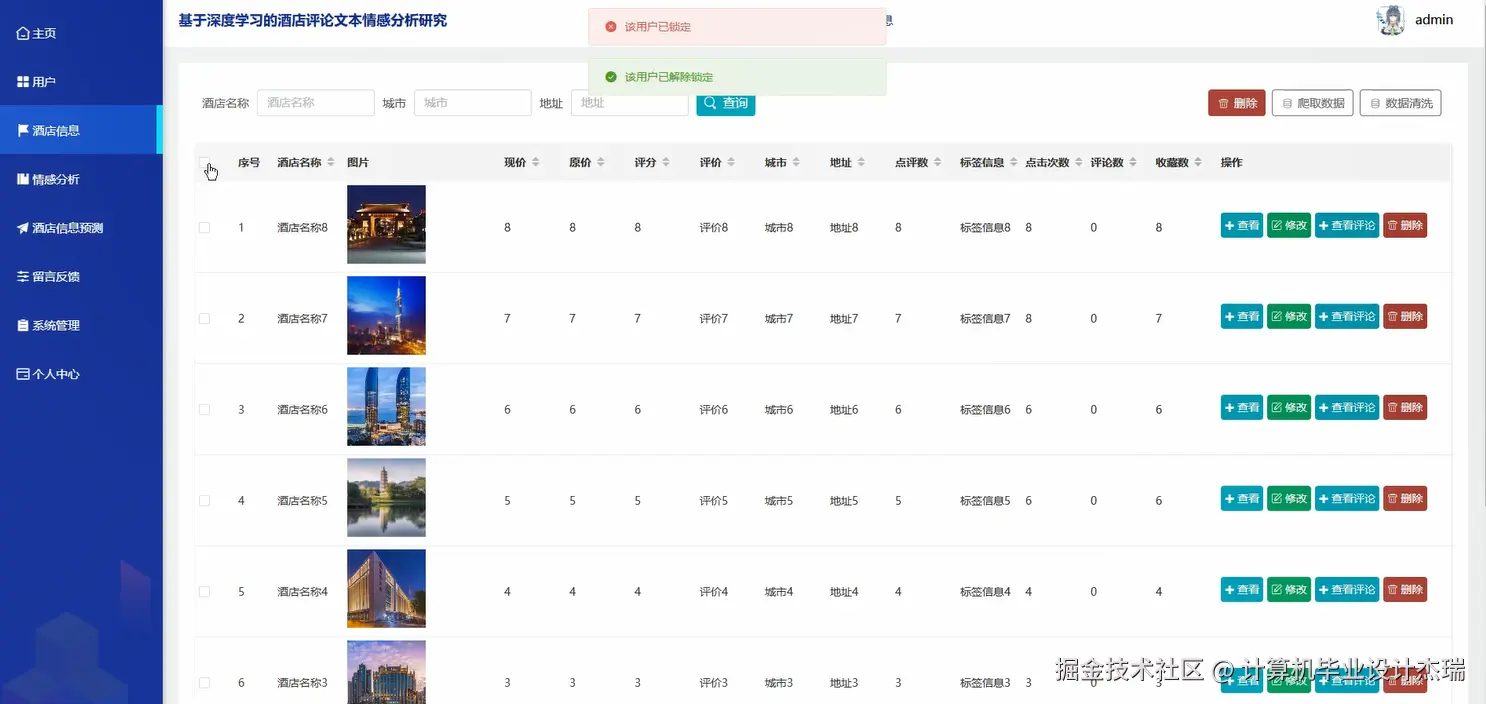The image size is (1486, 704).
Task: Click 修改 button for 酒店名称5
Action: [1289, 499]
